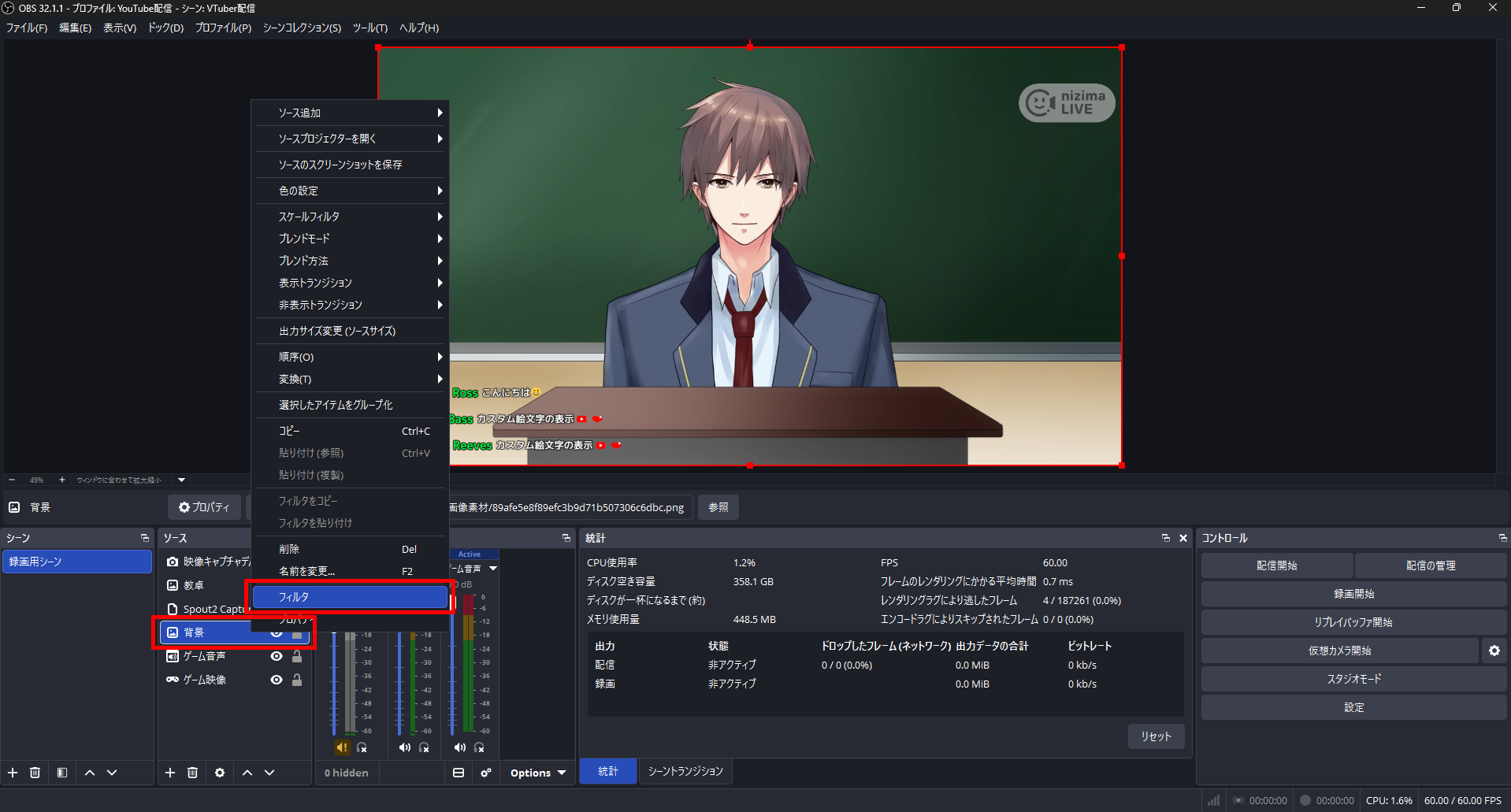Zoom out the preview with minus icon

point(12,480)
